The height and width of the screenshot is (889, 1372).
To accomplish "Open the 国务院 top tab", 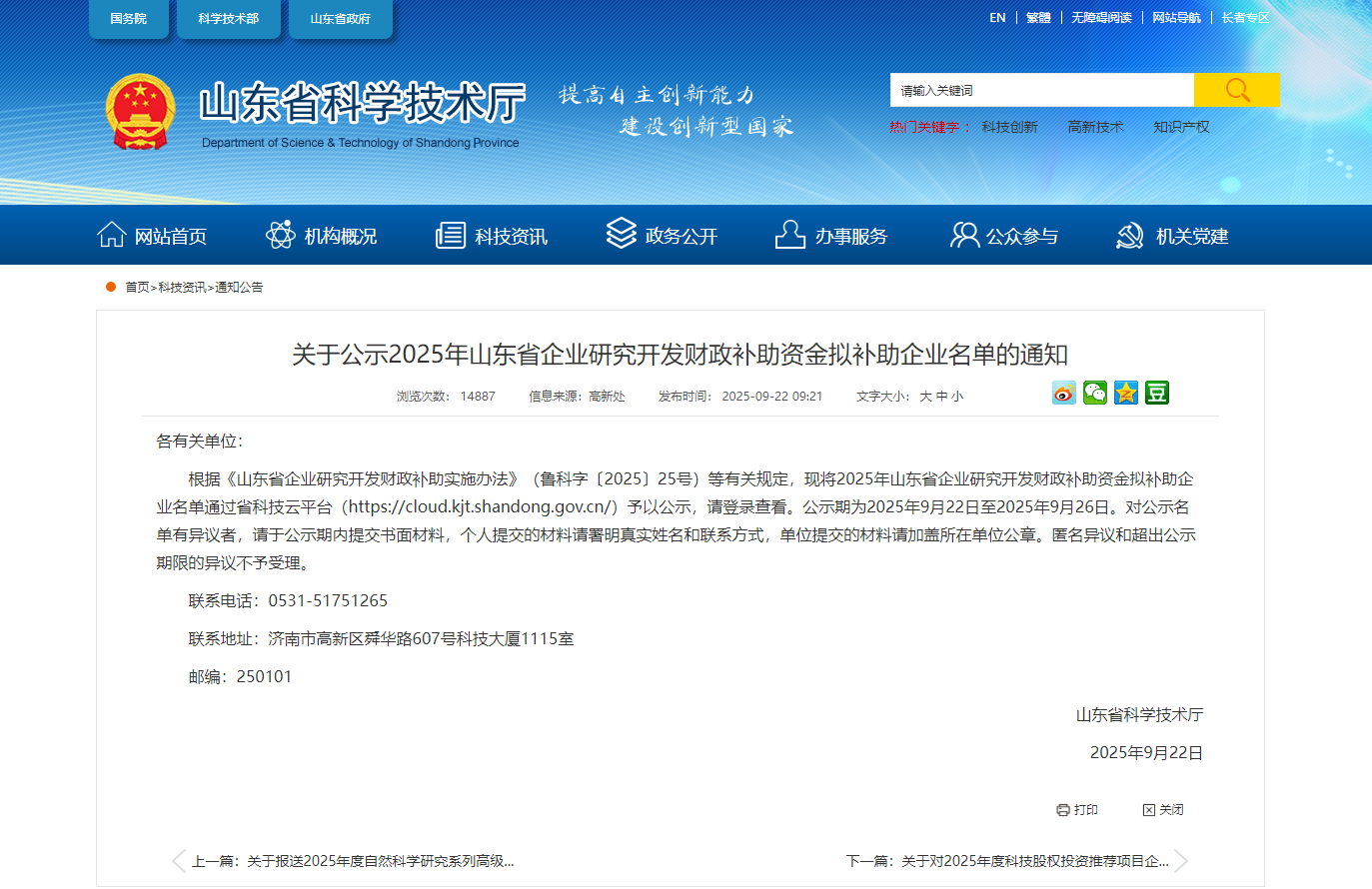I will click(x=128, y=19).
